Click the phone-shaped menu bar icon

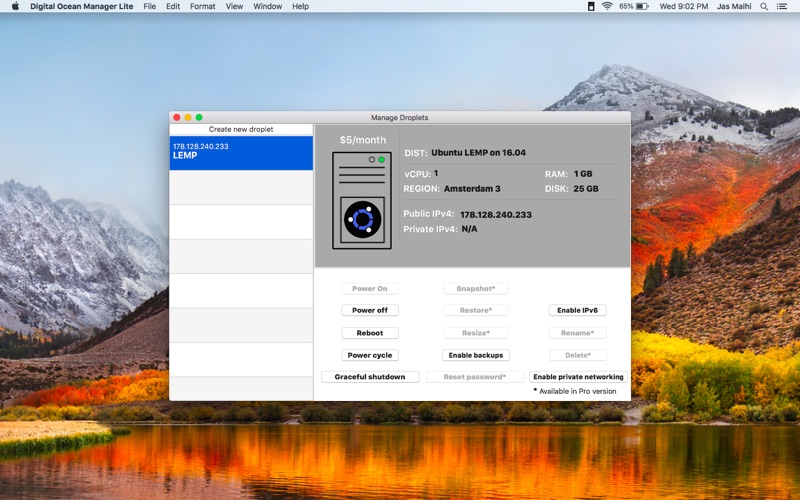pyautogui.click(x=591, y=6)
